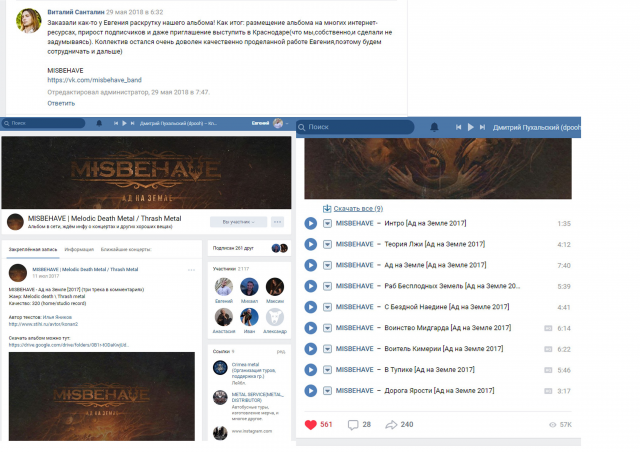The height and width of the screenshot is (452, 640).
Task: Share the post with arrow icon
Action: (391, 425)
